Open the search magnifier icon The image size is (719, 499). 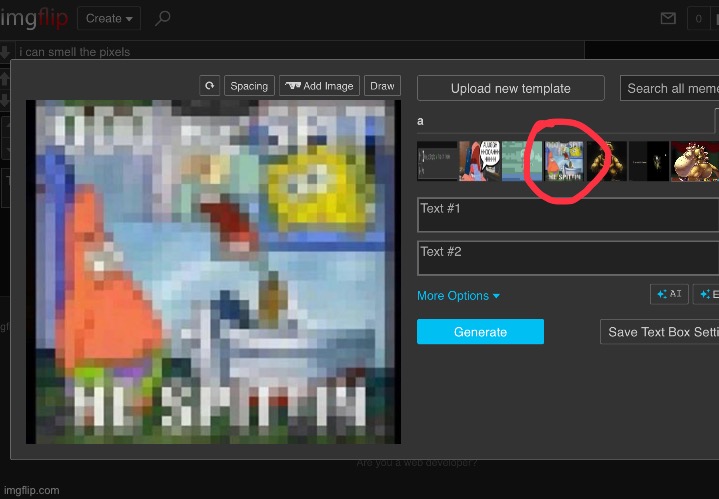point(163,18)
